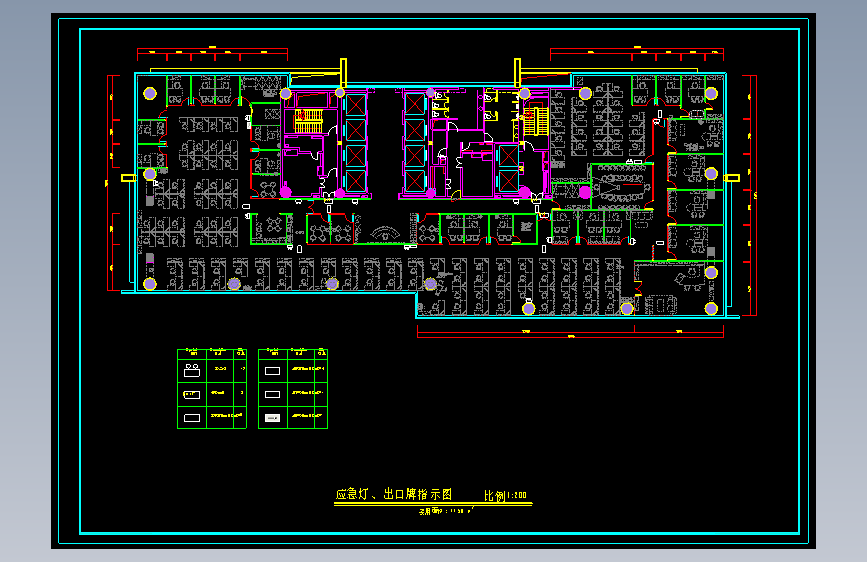Select the yellow vertical bar above the left core

click(x=343, y=72)
